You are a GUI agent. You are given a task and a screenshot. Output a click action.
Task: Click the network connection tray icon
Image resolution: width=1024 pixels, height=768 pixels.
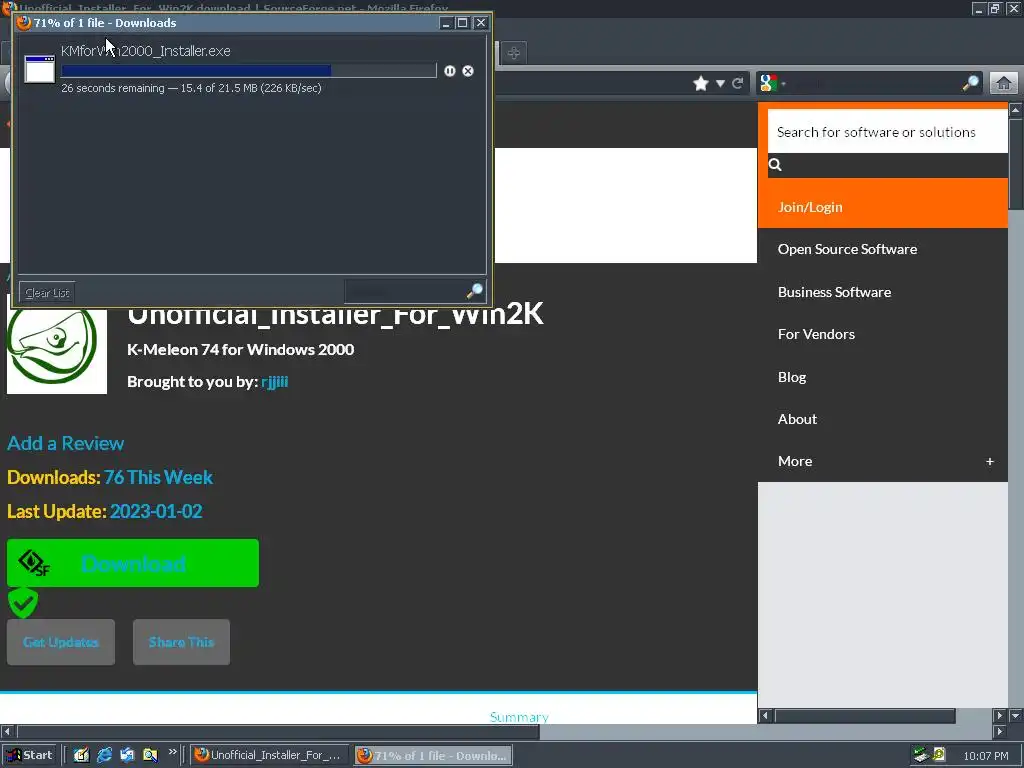tap(921, 755)
